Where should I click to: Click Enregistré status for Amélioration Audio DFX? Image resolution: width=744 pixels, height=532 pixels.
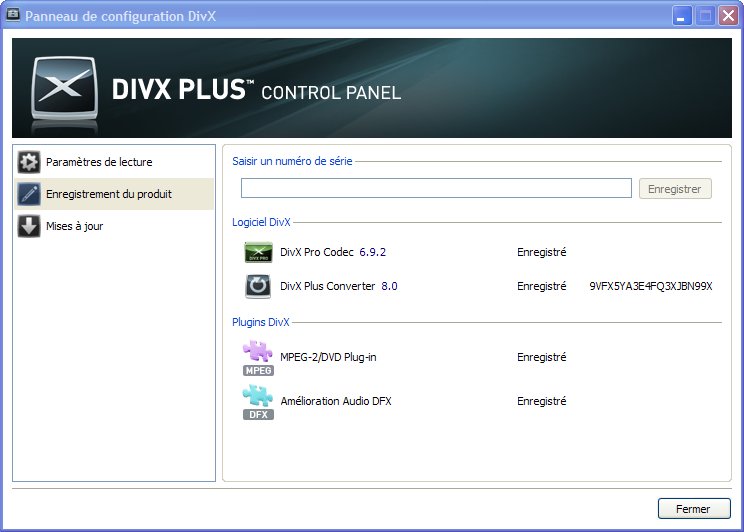tap(541, 401)
